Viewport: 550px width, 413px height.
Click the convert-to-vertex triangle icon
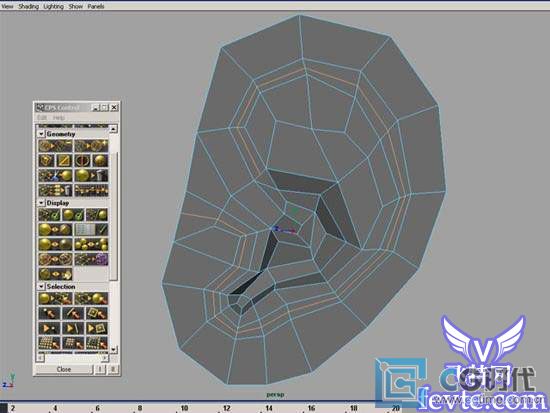(49, 328)
